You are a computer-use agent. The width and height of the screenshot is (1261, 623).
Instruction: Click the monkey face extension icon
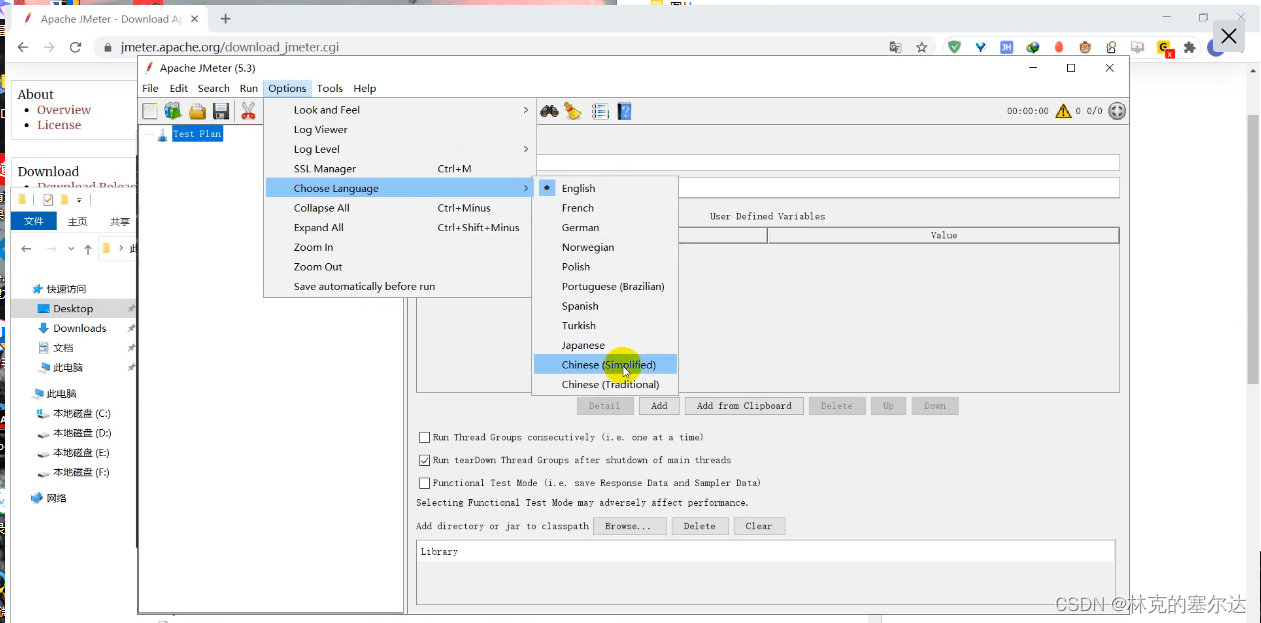[x=1085, y=47]
